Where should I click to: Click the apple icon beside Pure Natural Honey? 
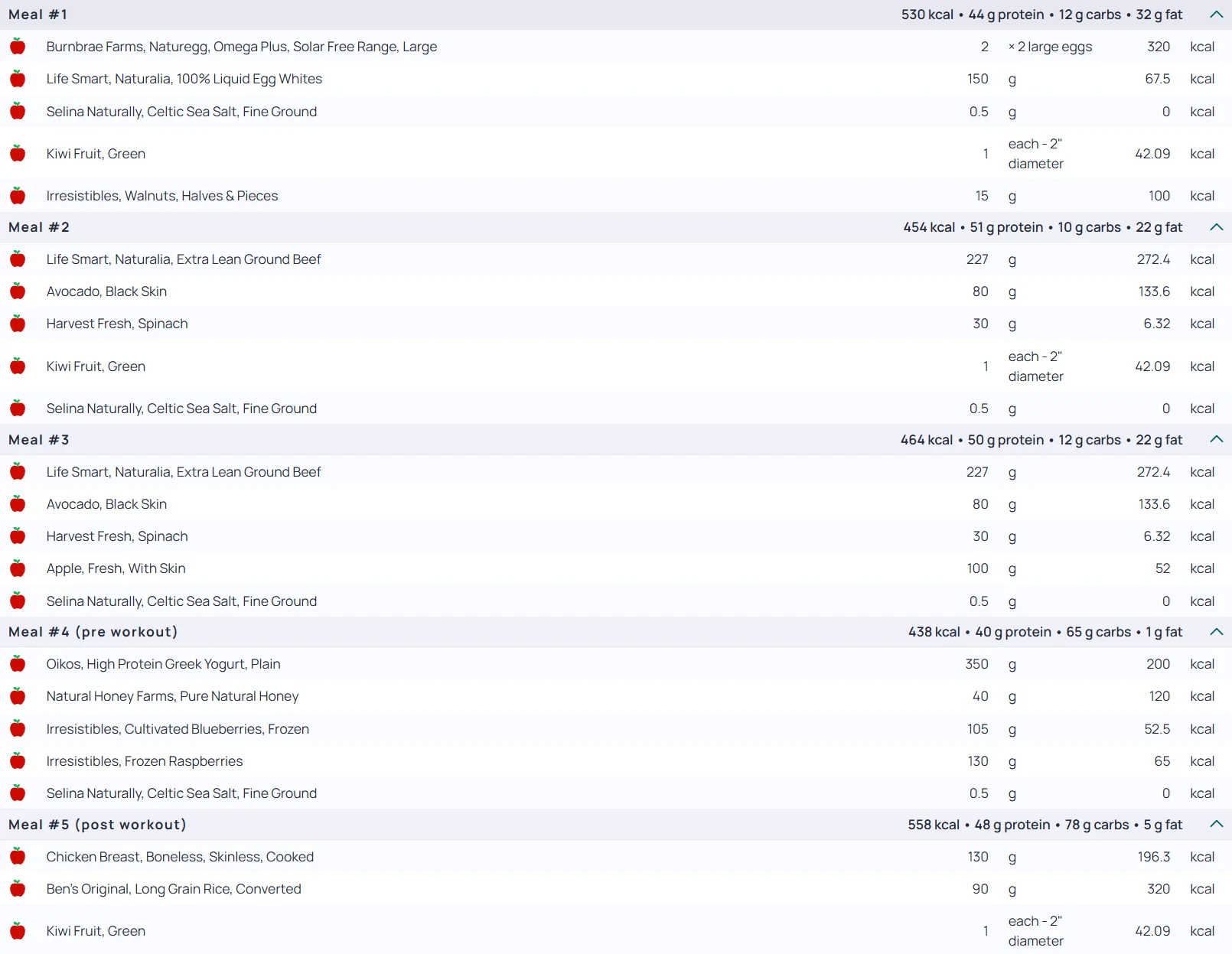click(18, 696)
